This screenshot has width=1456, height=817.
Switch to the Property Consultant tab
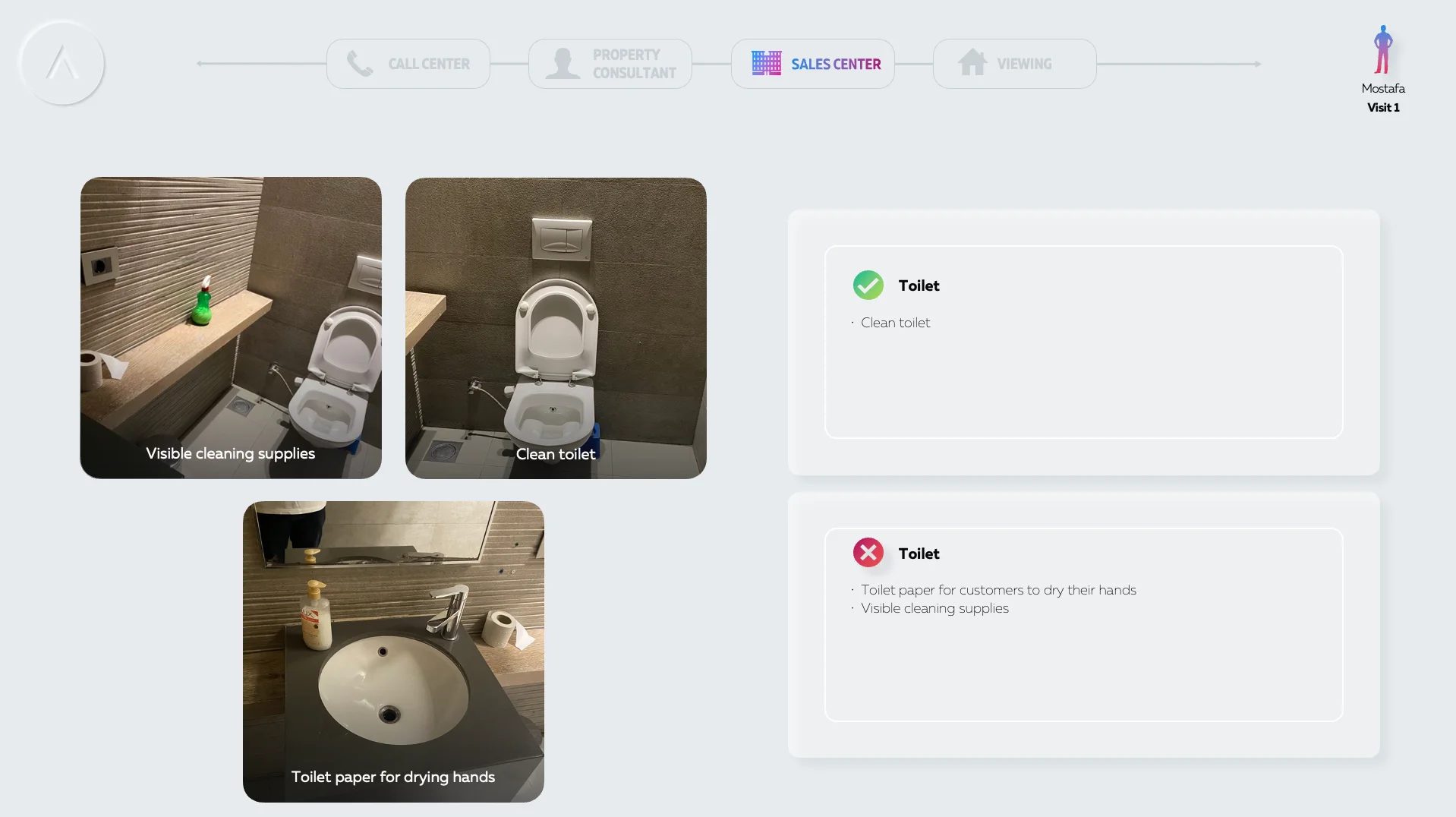click(x=610, y=64)
